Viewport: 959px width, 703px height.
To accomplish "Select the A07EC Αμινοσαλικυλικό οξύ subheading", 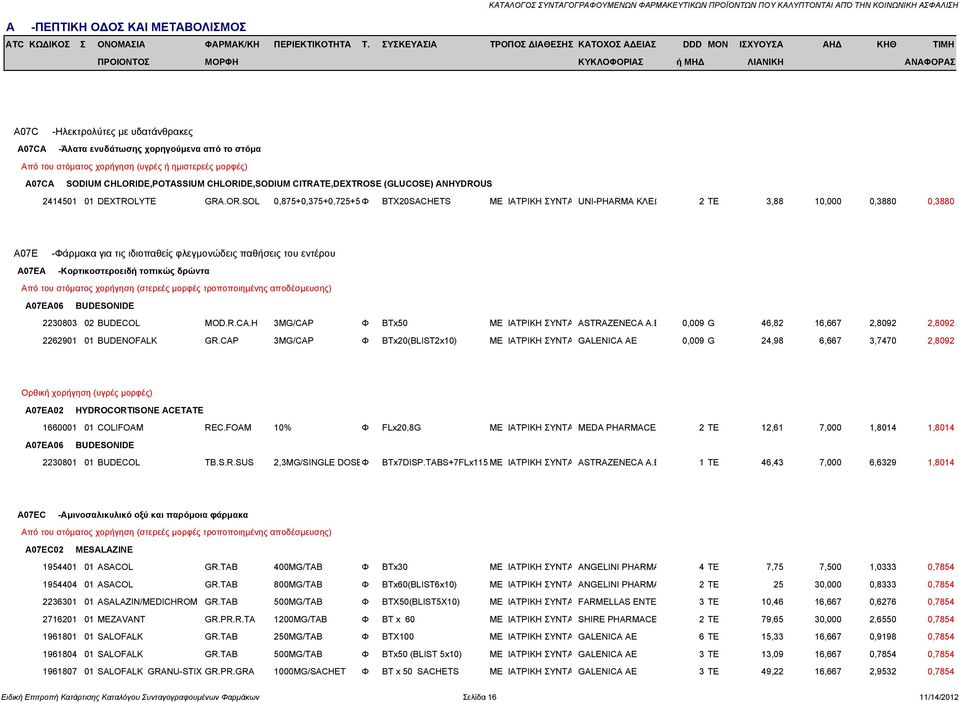I will [133, 515].
